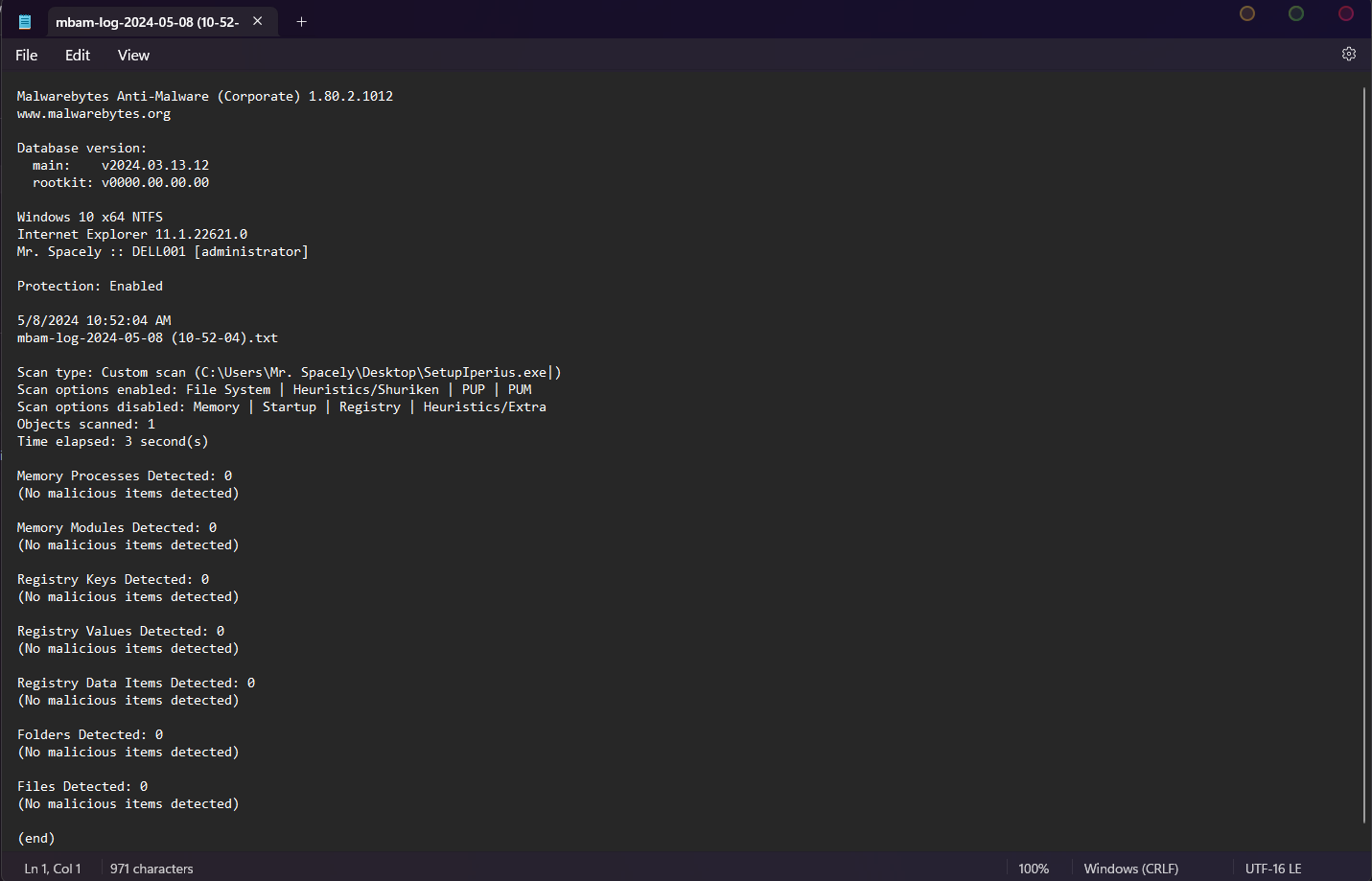Click the 'Scan options enabled' line

[274, 390]
